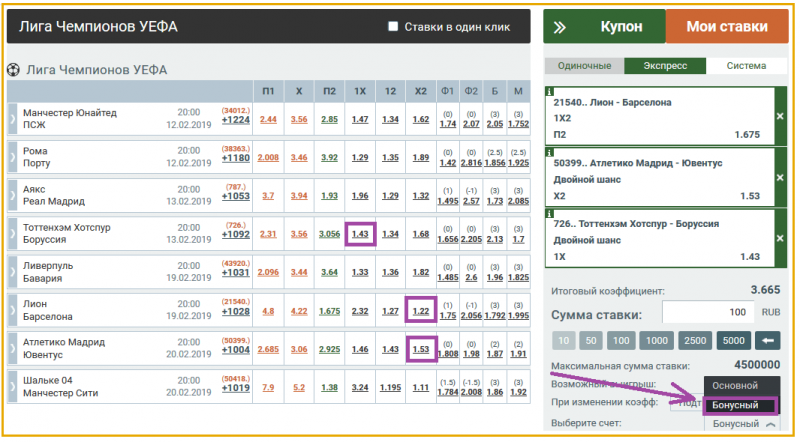Expand the Тоттенхэм Хотспур - Боруссия match row
The height and width of the screenshot is (442, 800).
pos(13,233)
